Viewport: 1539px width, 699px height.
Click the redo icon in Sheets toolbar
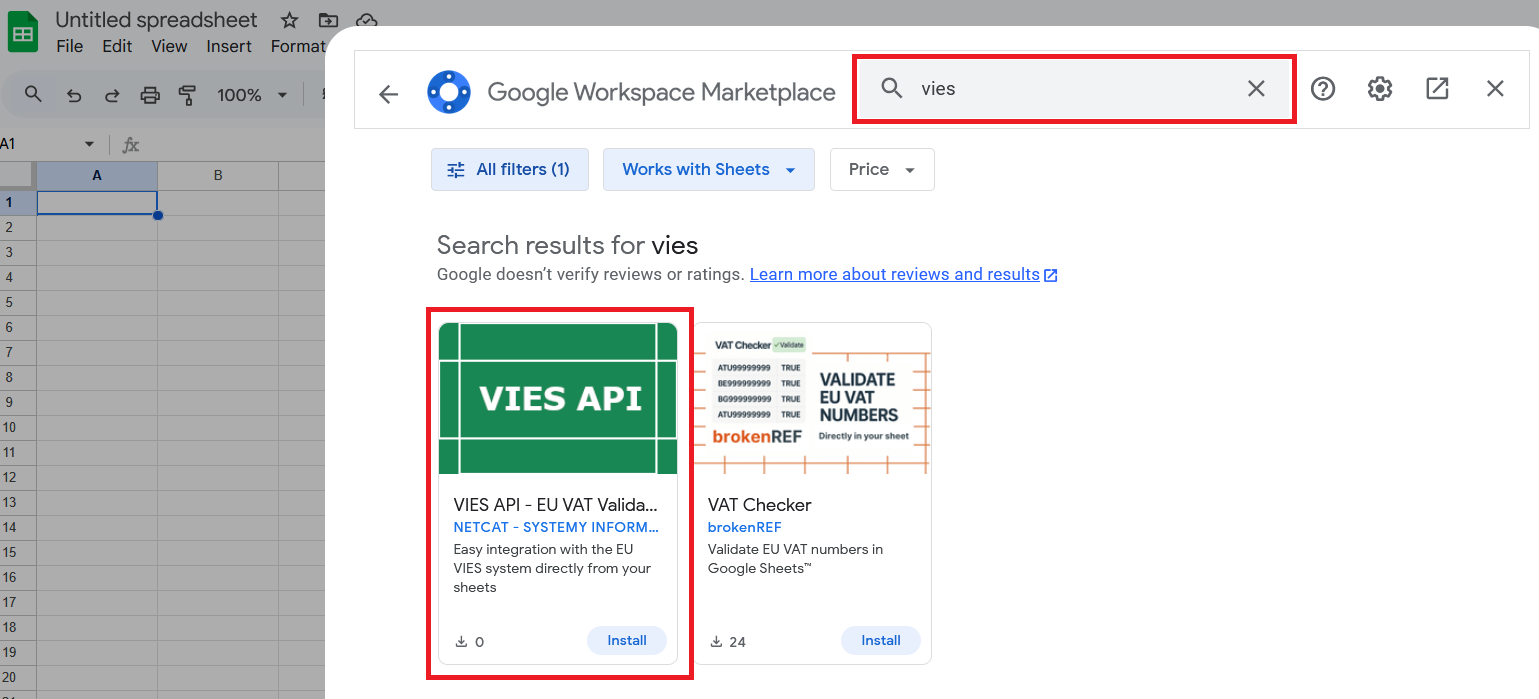click(x=112, y=95)
